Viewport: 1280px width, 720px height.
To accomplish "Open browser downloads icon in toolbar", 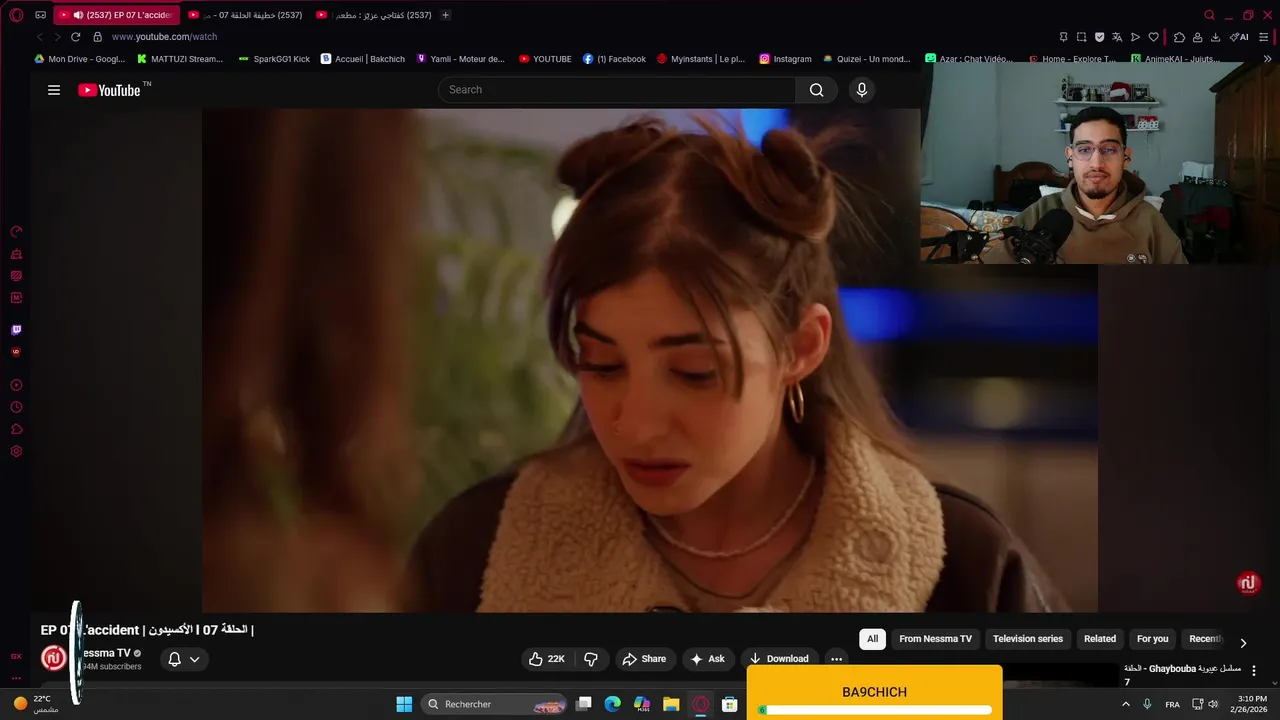I will click(x=1215, y=37).
